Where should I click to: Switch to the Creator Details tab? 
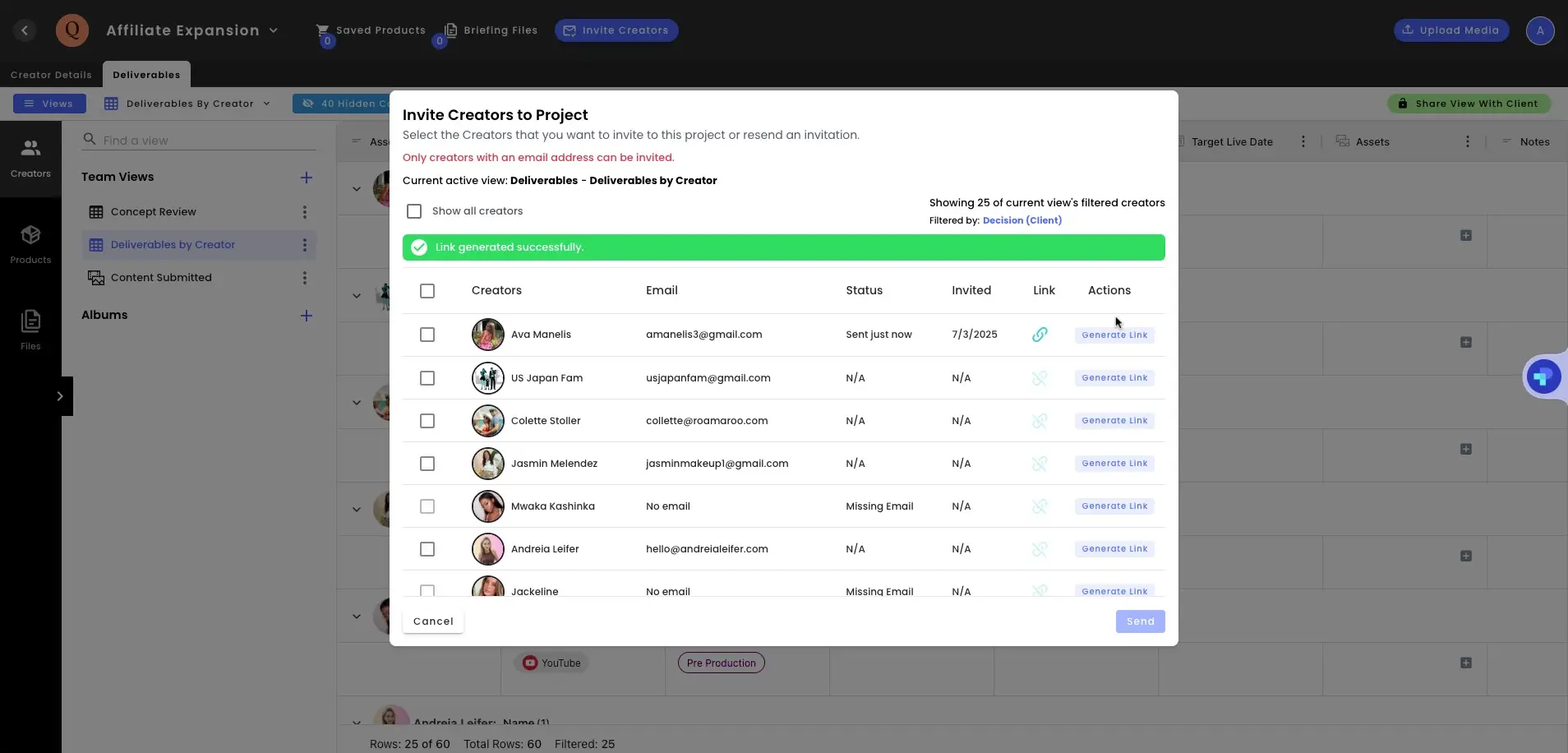[x=52, y=74]
